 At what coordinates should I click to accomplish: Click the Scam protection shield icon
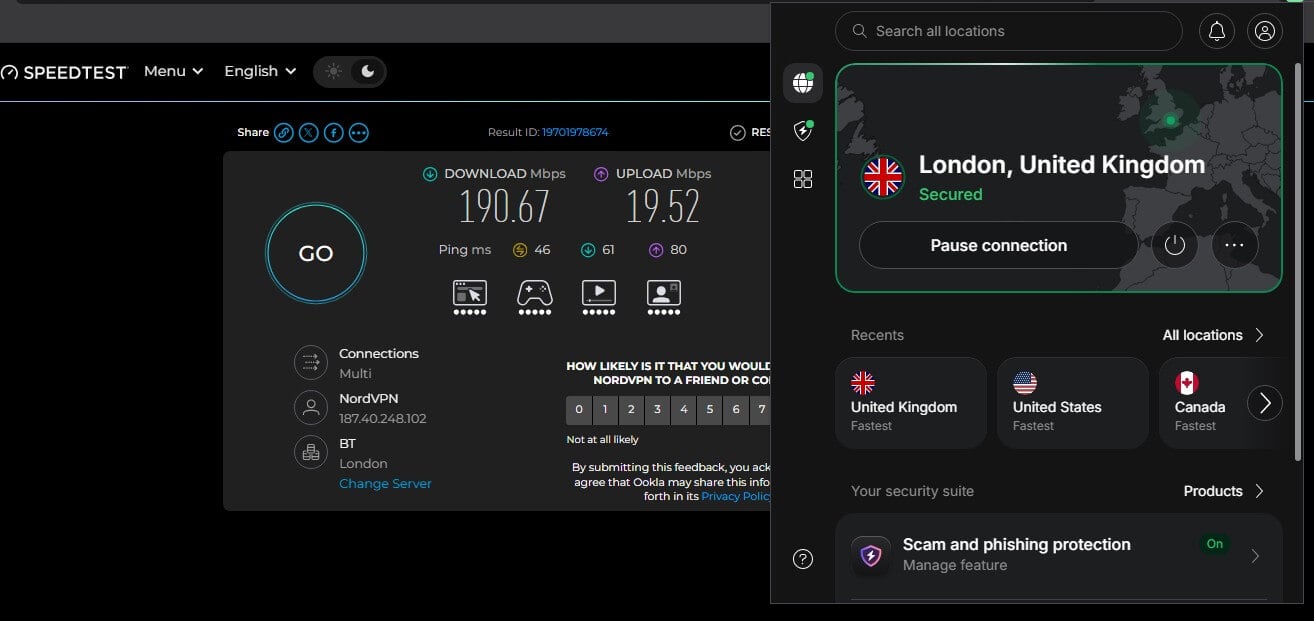pos(871,555)
